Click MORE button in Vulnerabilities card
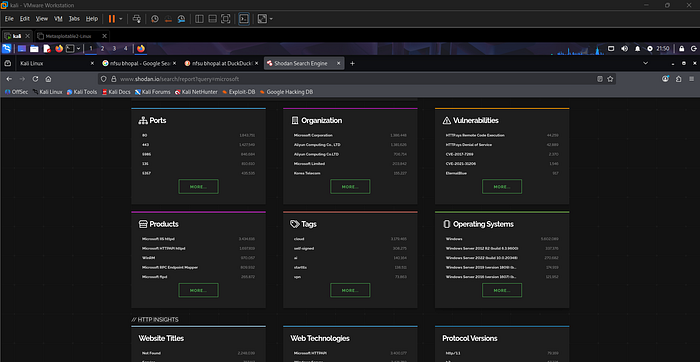Screen dimensions: 700x362 click(502, 187)
